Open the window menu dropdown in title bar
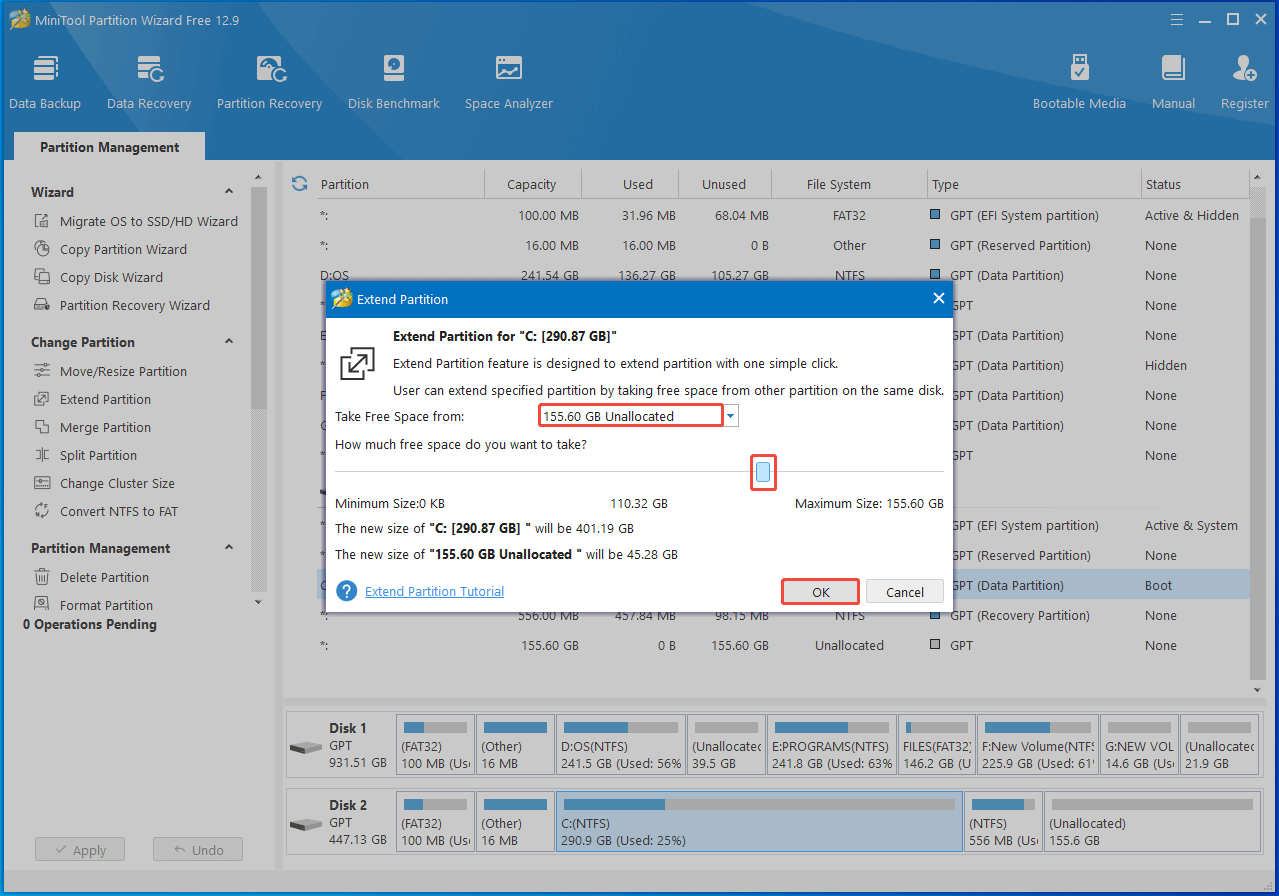 [1175, 19]
